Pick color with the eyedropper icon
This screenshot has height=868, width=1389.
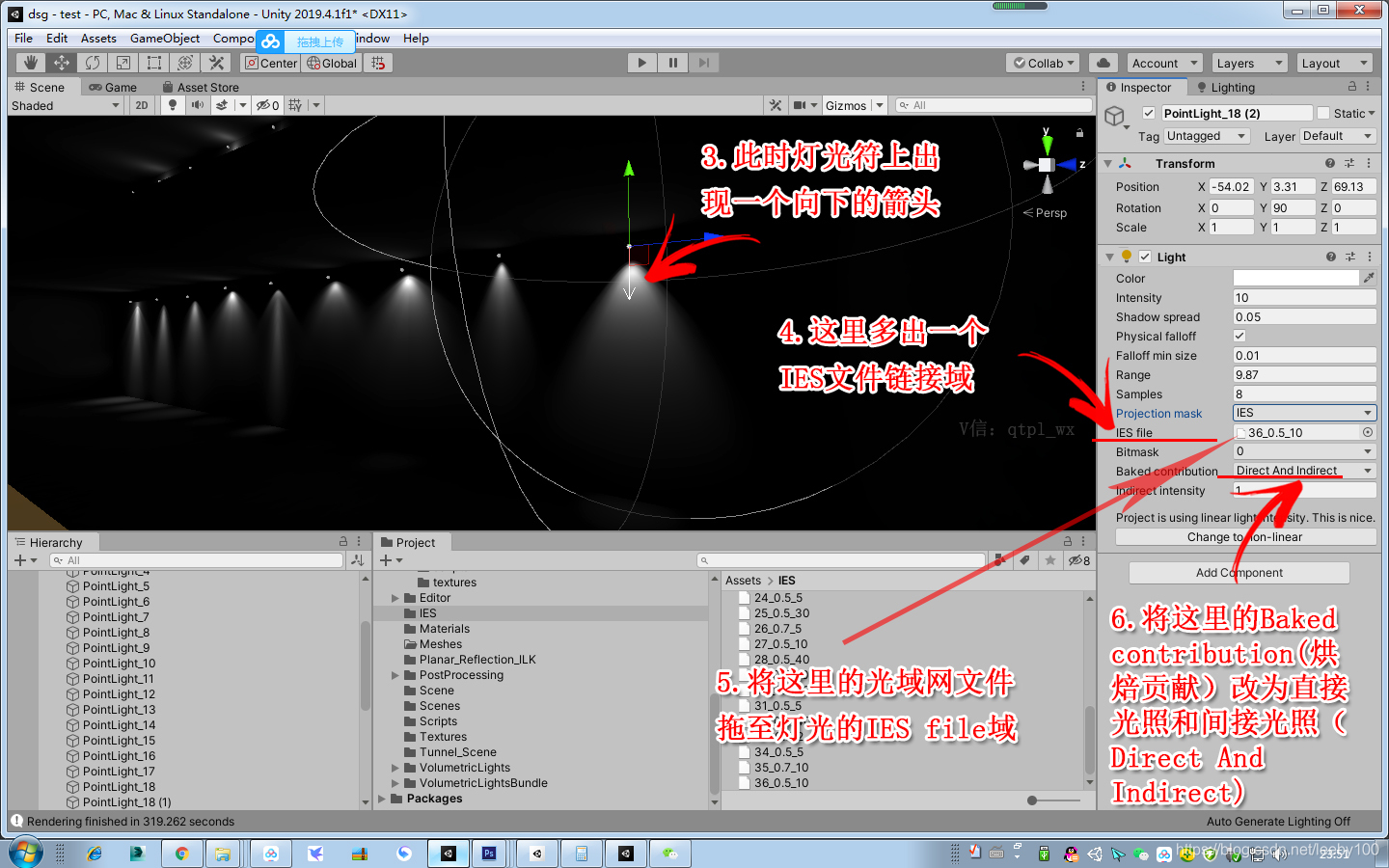pos(1368,278)
